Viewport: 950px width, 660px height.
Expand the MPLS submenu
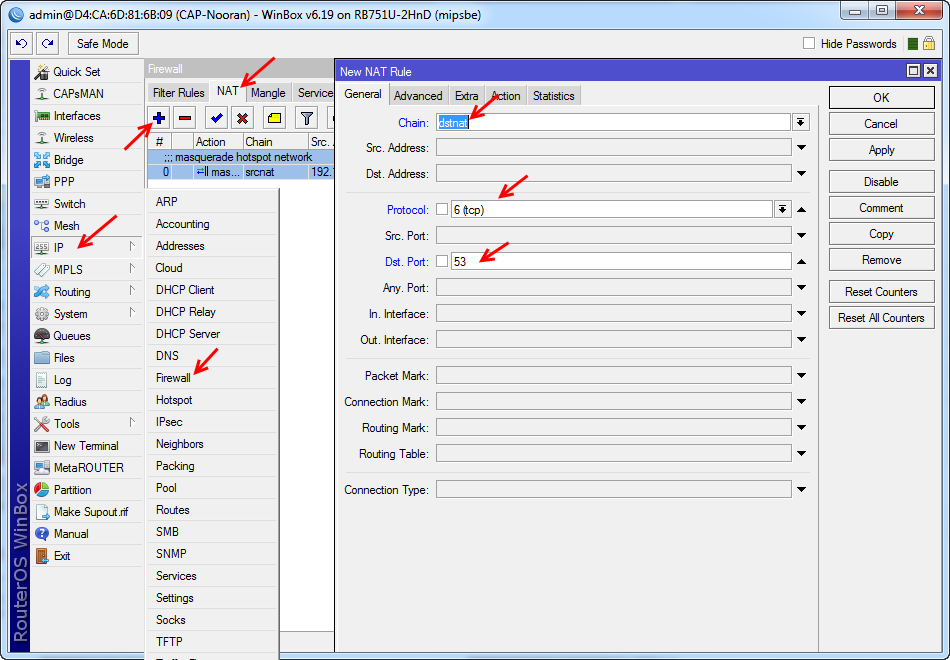click(87, 270)
